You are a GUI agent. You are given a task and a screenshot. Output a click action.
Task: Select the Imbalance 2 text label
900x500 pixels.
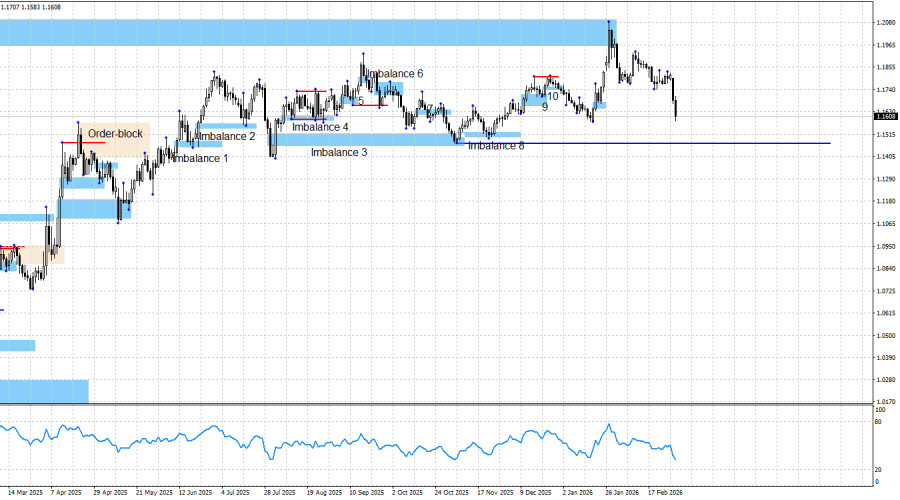(x=226, y=136)
